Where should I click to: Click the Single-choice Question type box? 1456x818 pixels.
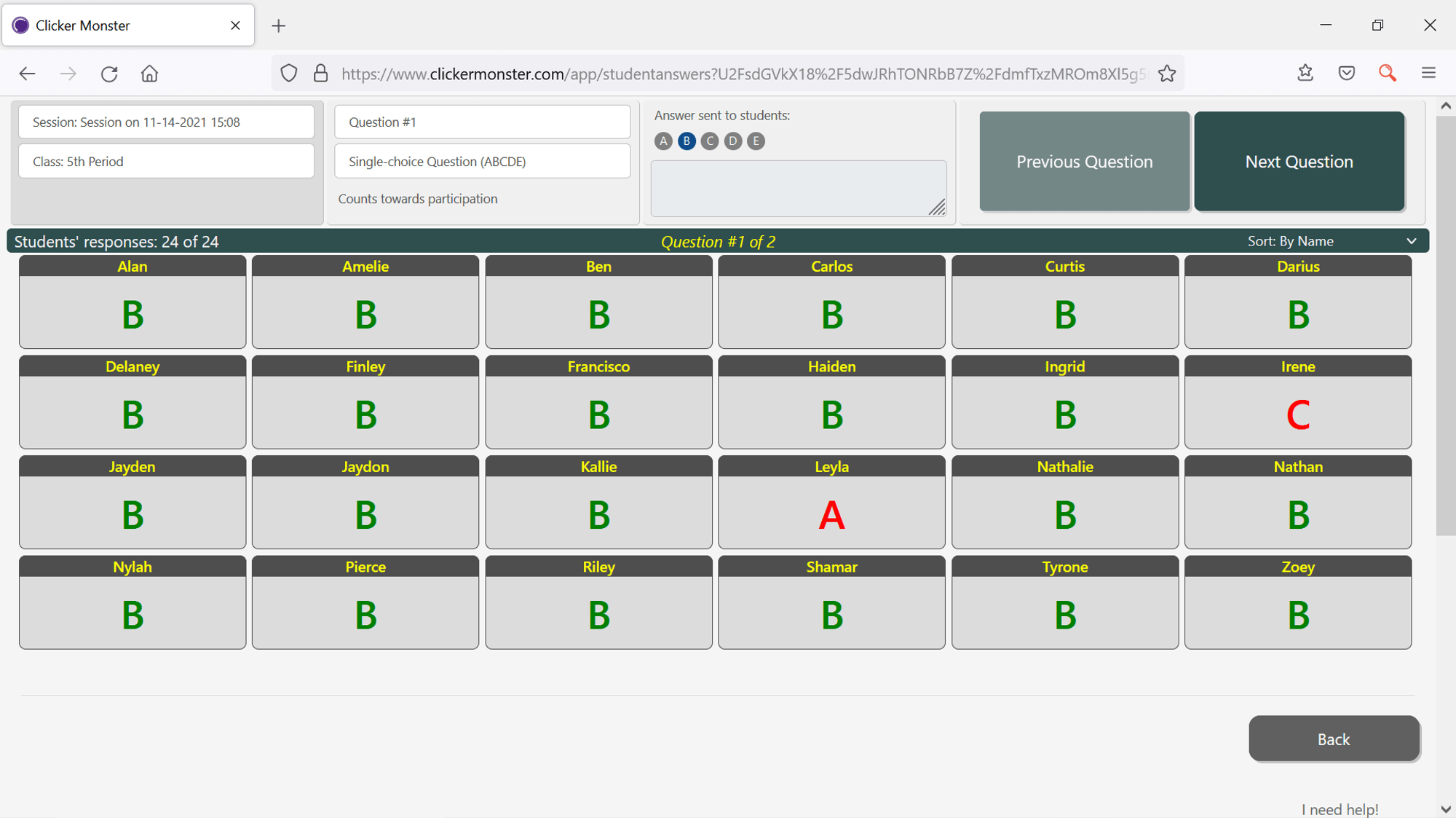pyautogui.click(x=482, y=161)
